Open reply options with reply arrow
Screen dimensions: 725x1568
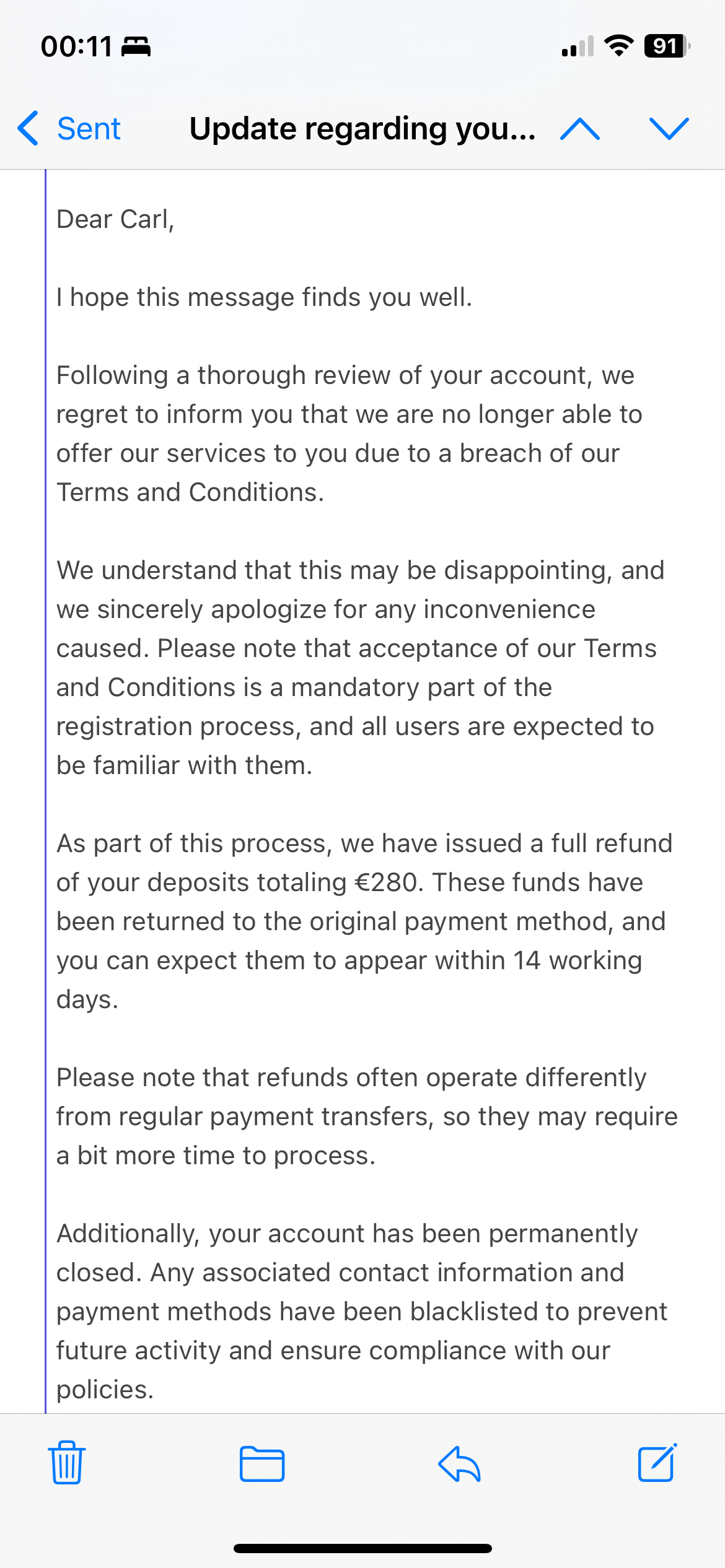click(459, 1464)
